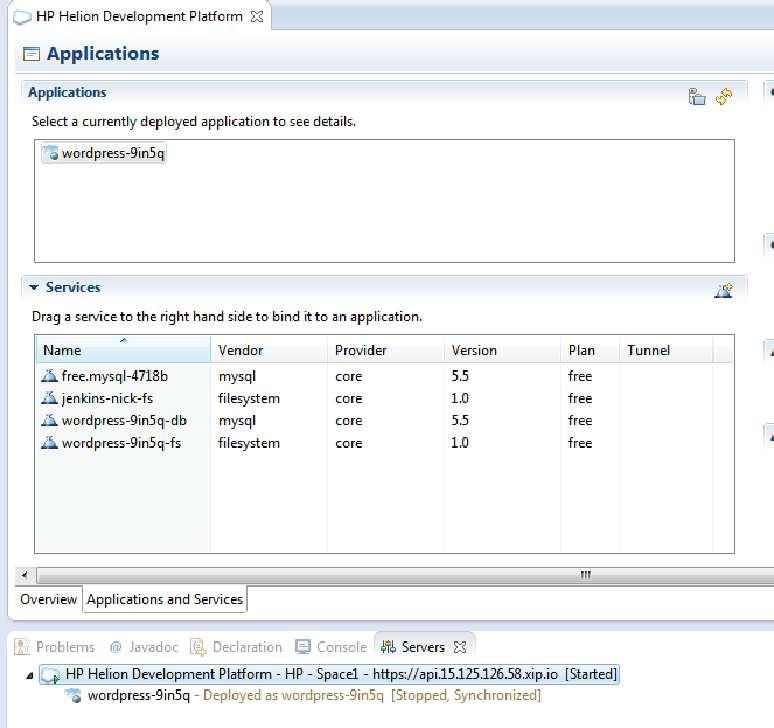Click the Provider column header
The height and width of the screenshot is (728, 774).
click(385, 350)
